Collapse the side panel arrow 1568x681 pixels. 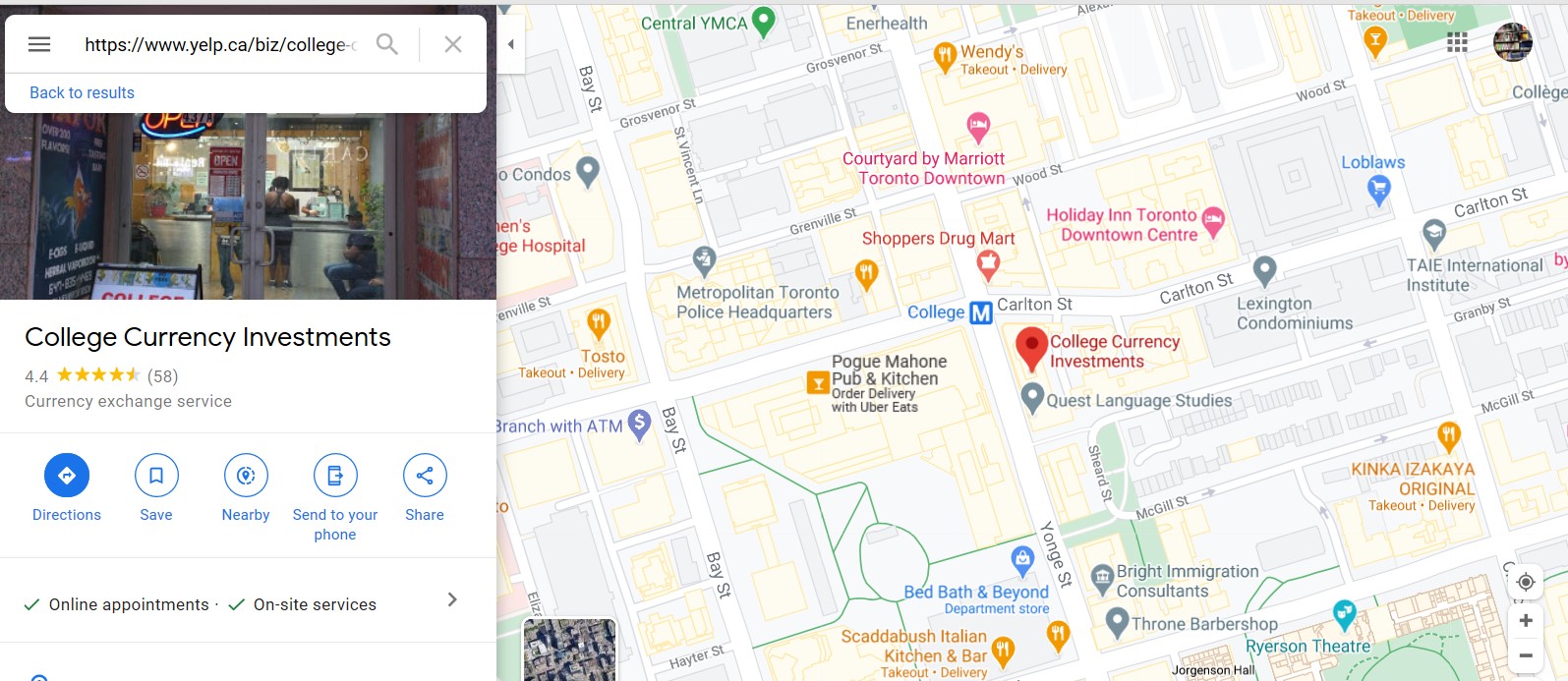(510, 44)
